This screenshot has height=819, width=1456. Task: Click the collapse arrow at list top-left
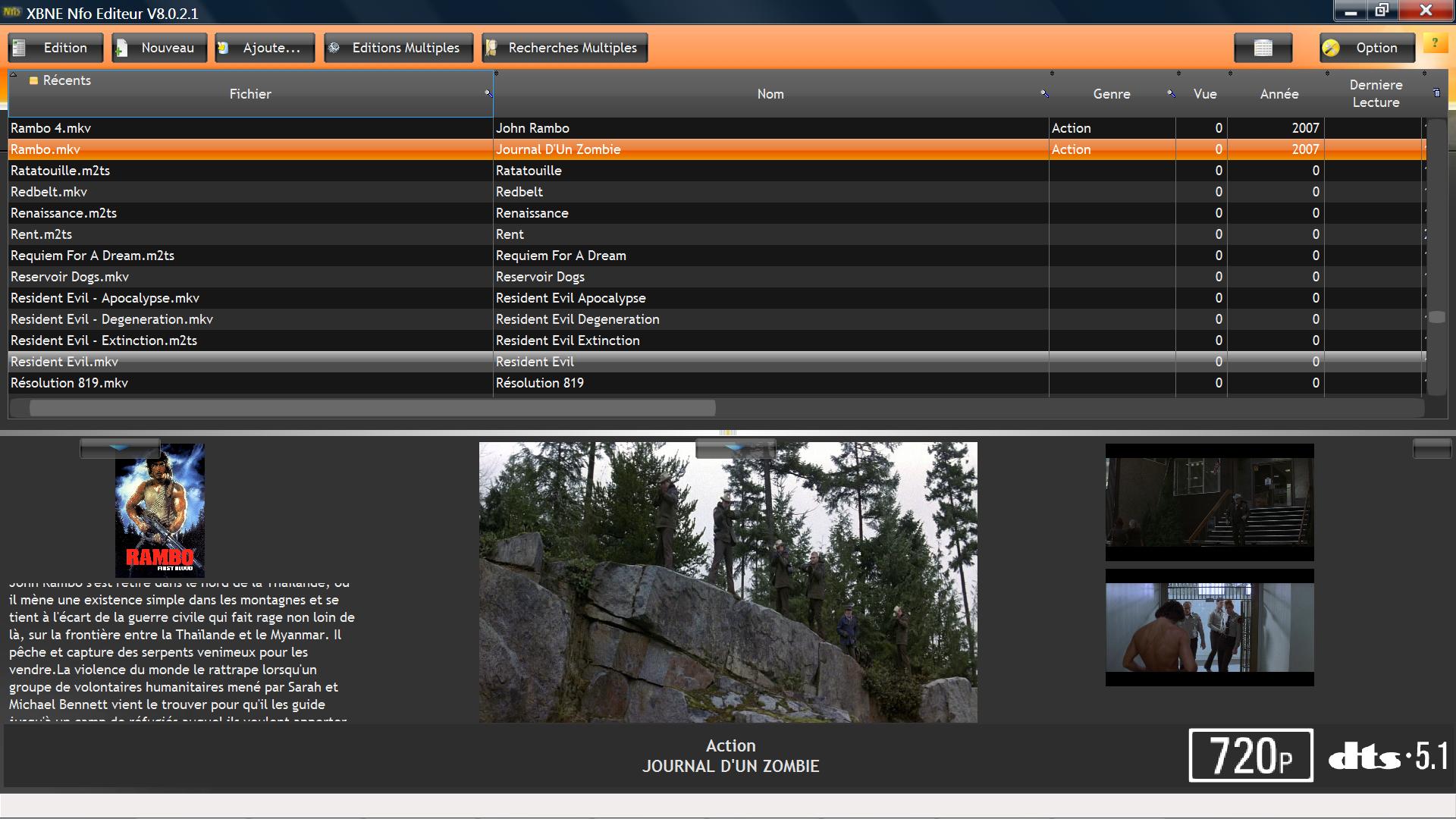(x=13, y=74)
